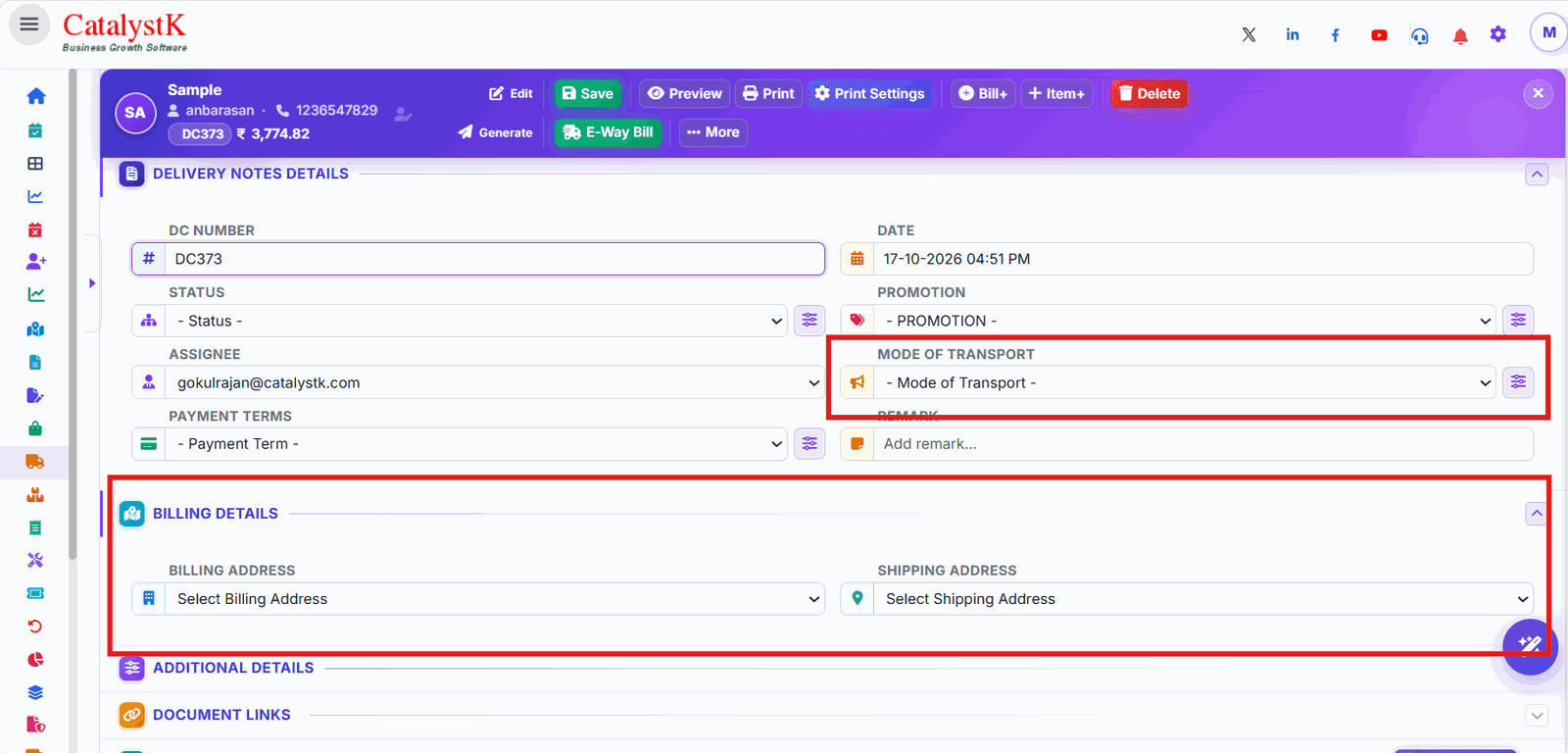The height and width of the screenshot is (753, 1568).
Task: Expand the sidebar with arrow handle
Action: [x=92, y=283]
